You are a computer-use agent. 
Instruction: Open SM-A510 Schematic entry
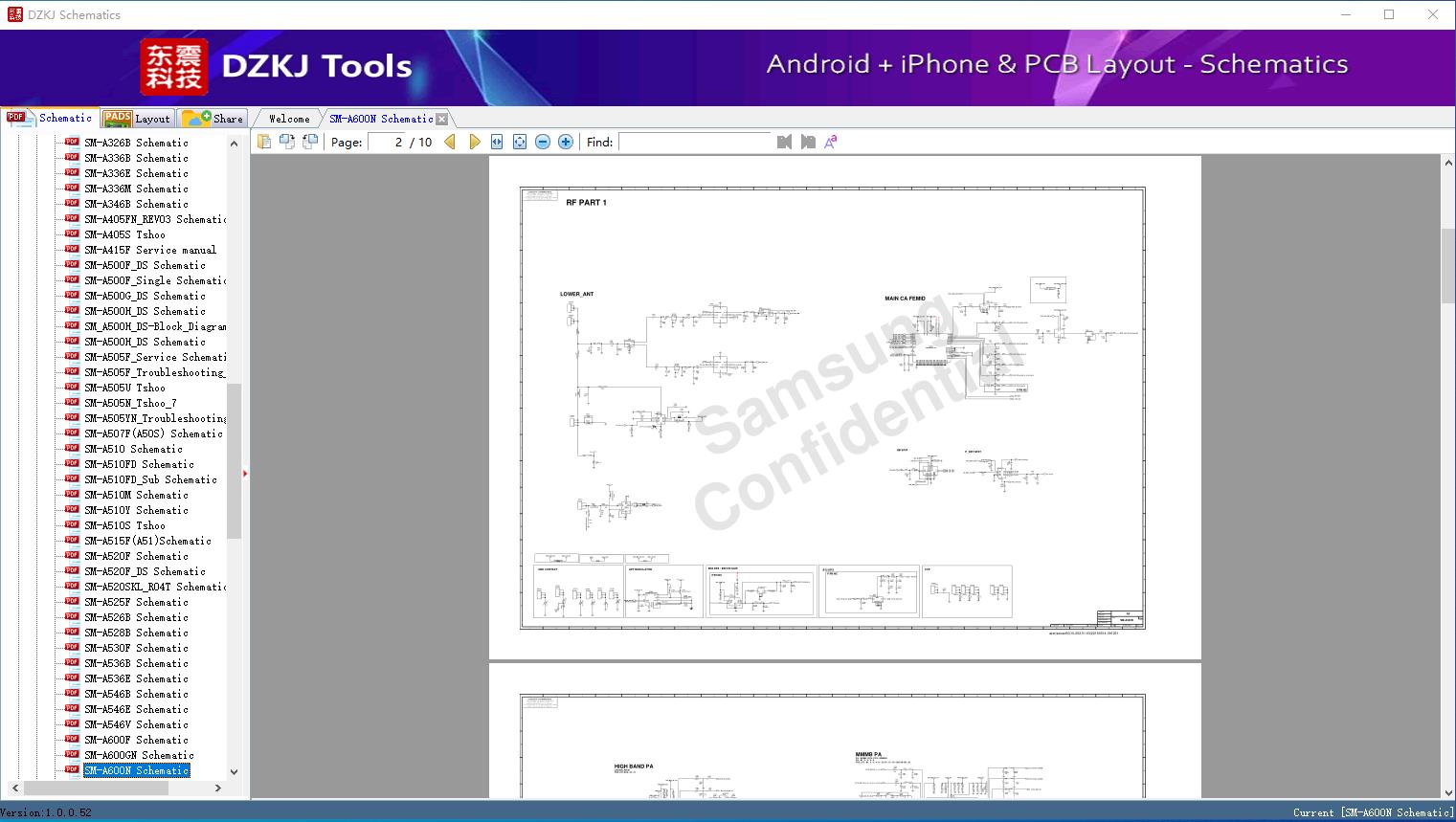(x=133, y=449)
